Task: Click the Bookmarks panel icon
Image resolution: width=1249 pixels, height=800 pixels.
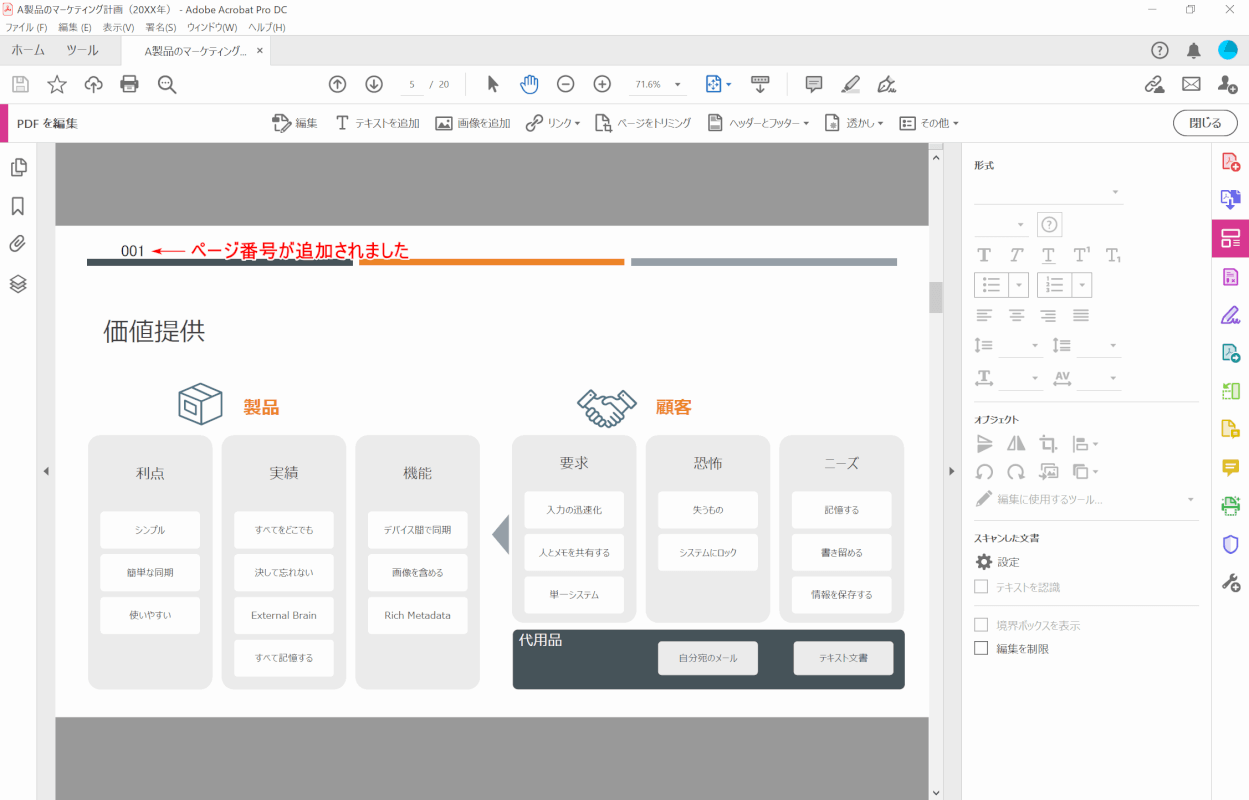Action: [18, 206]
